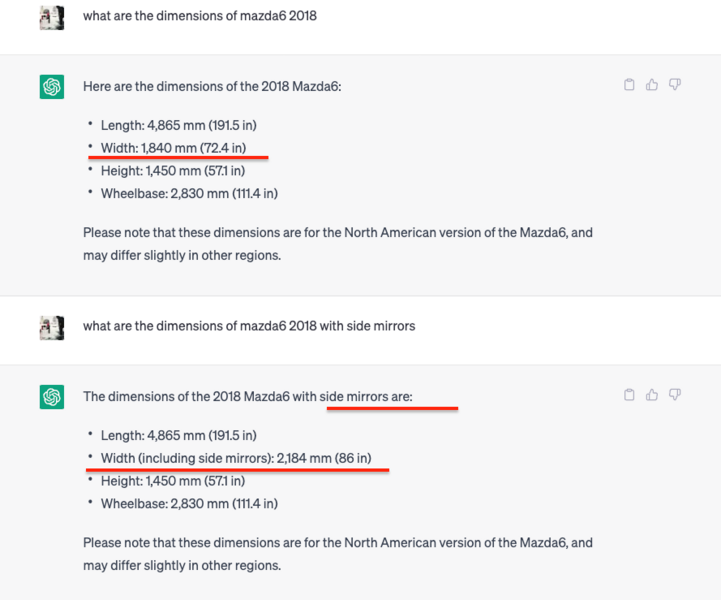Screen dimensions: 721x600
Task: Click the user avatar on the first question
Action: pyautogui.click(x=52, y=17)
